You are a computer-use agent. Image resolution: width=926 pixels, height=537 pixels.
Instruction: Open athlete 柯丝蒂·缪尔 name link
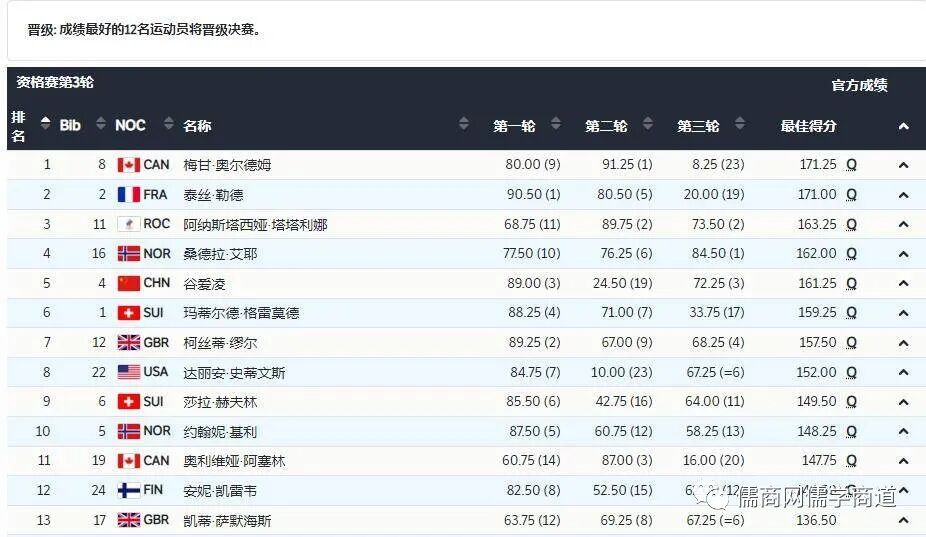point(220,343)
